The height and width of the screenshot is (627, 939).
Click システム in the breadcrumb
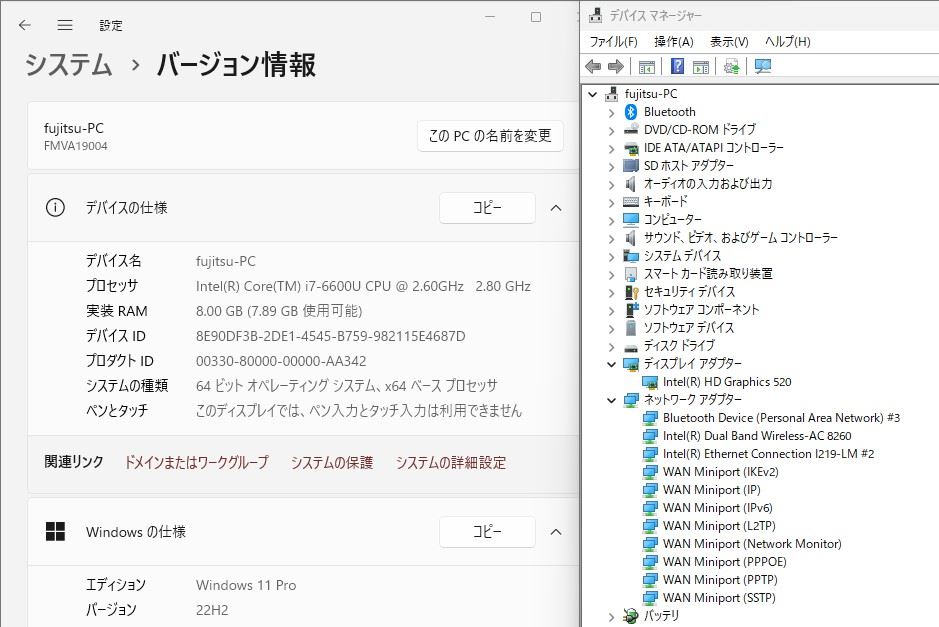pos(68,64)
